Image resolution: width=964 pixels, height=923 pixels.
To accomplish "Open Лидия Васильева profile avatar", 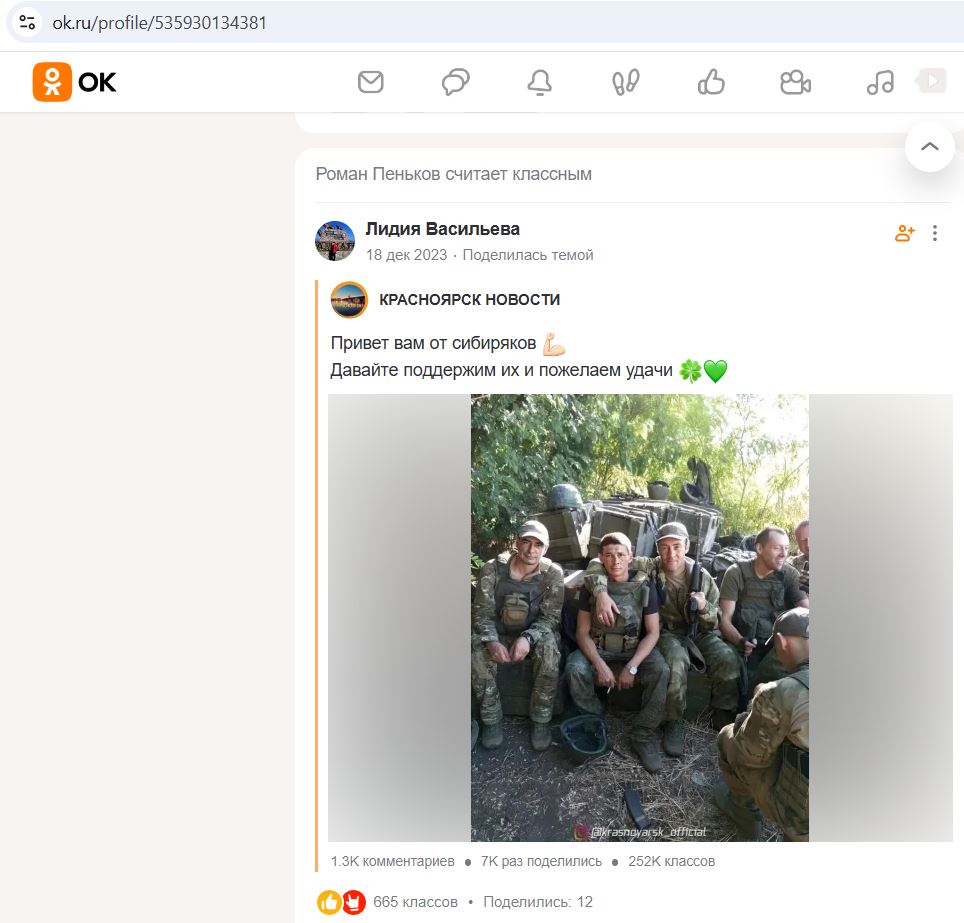I will click(335, 240).
